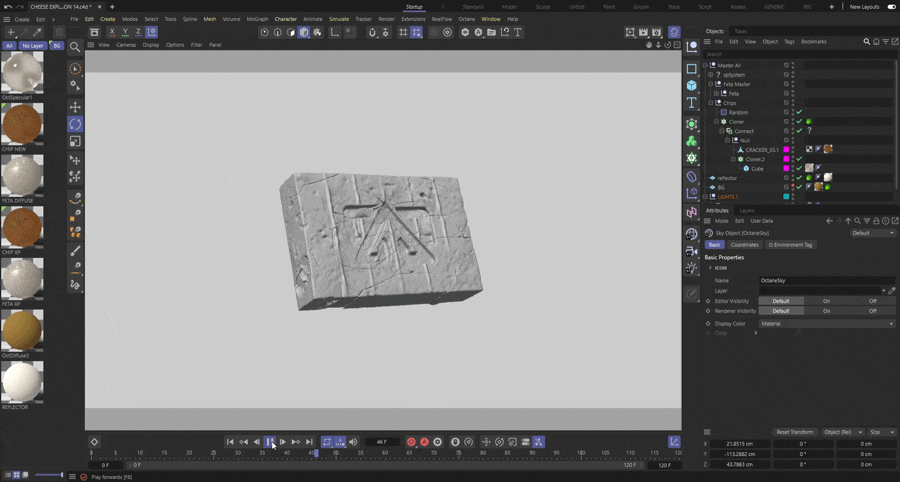Open the Display Color dropdown
Screen dimensions: 900x482
[x=827, y=324]
